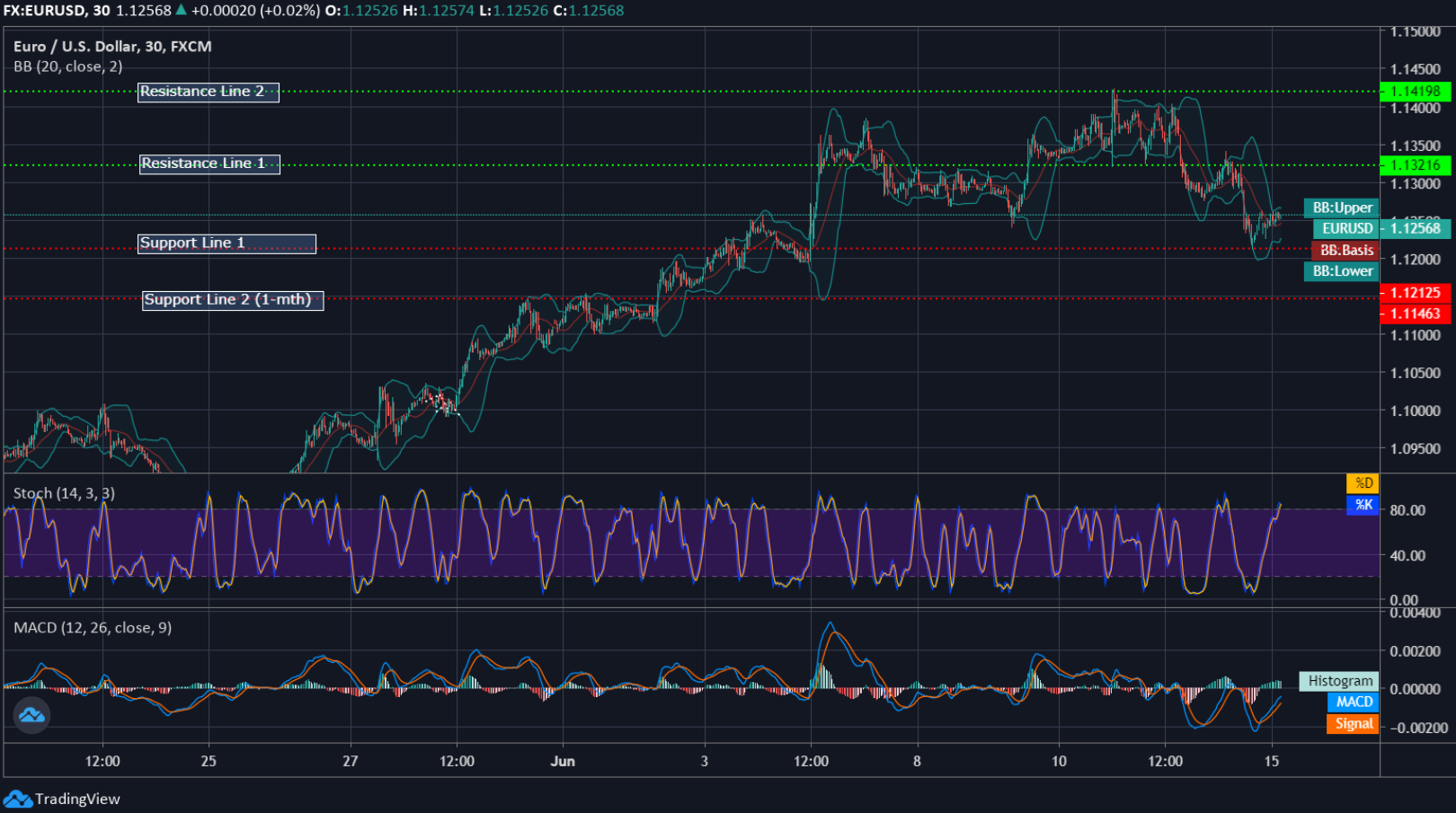Open the FX:EURUSD symbol selector
The image size is (1456, 813).
click(43, 12)
